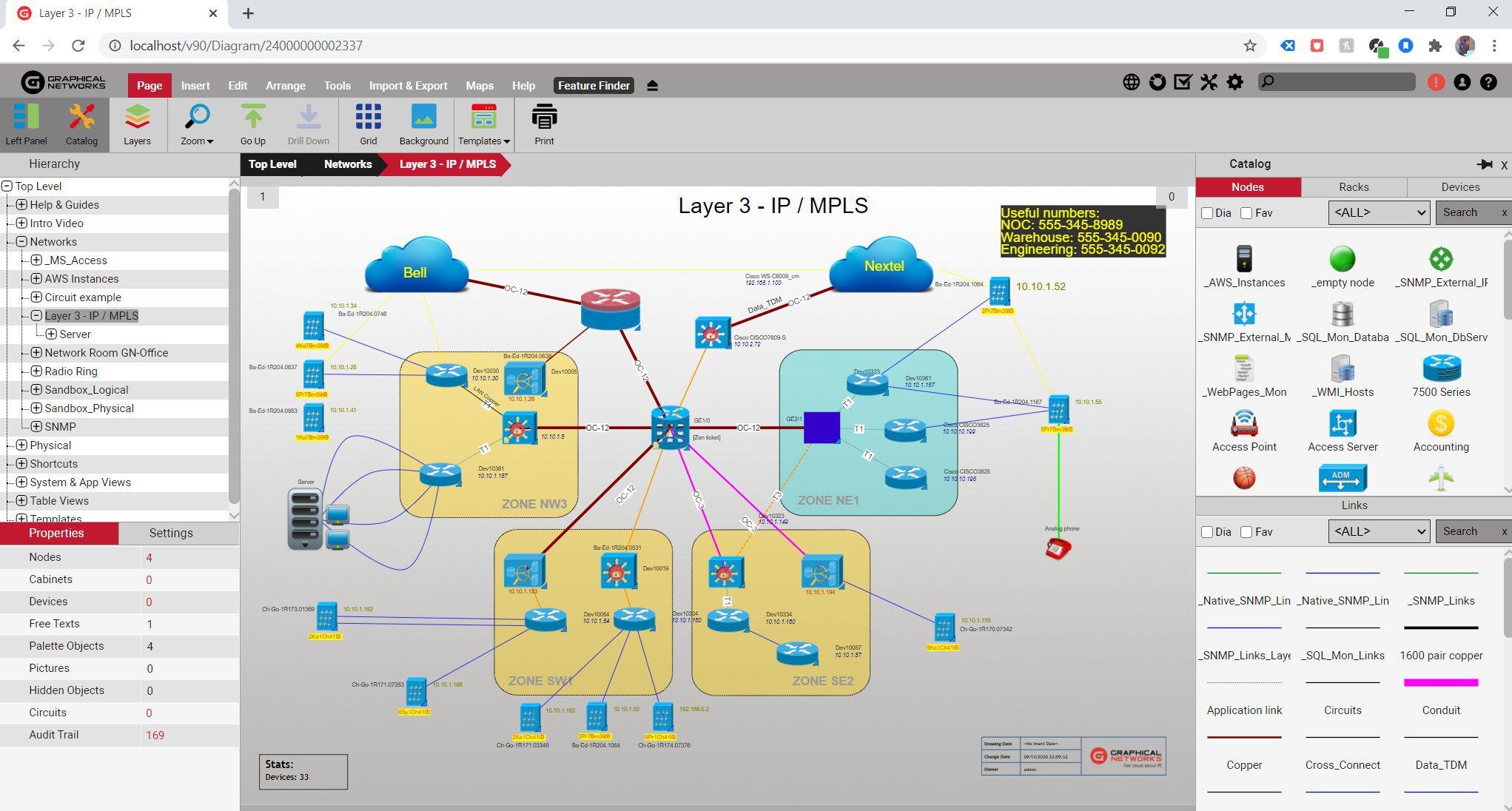Enable Dia checkbox in Nodes catalog
This screenshot has height=811, width=1512.
click(1207, 213)
